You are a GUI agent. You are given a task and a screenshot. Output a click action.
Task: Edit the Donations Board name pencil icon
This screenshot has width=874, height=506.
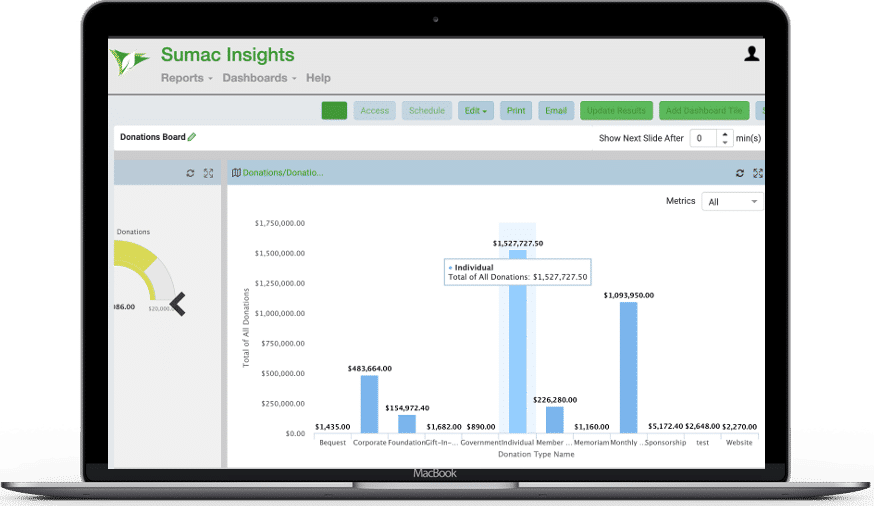pyautogui.click(x=192, y=137)
